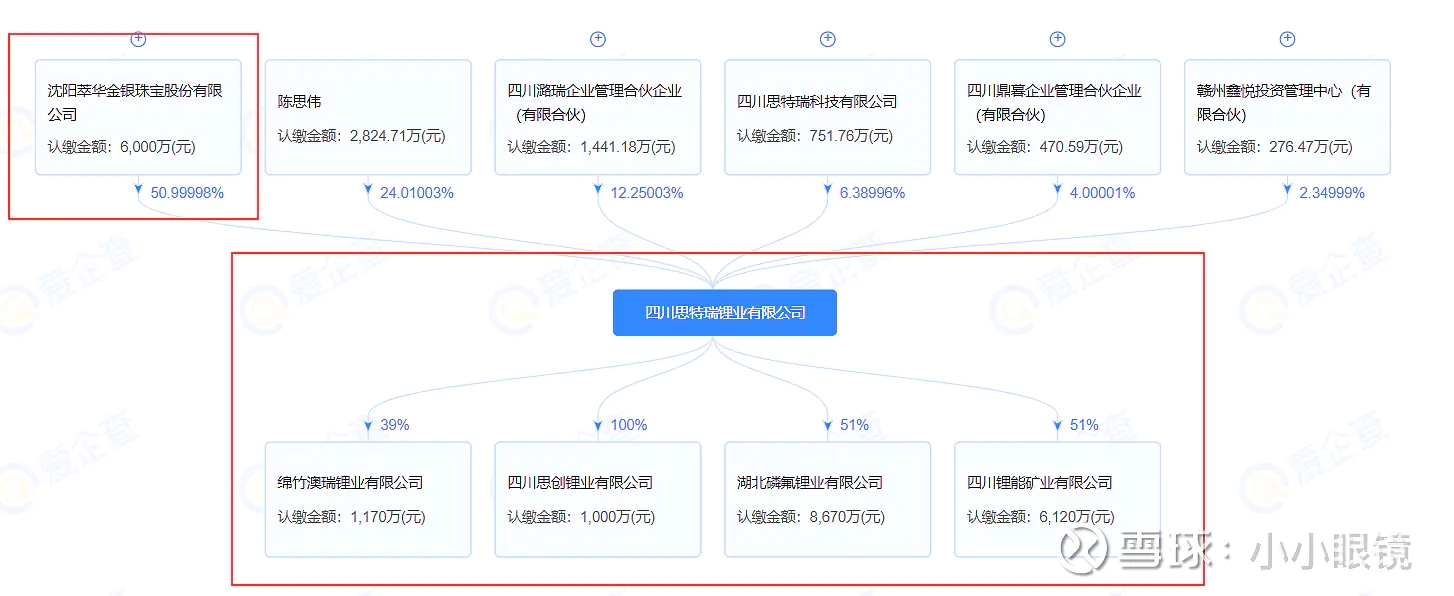Select shareholder 陈思伟
The width and height of the screenshot is (1454, 596).
368,117
